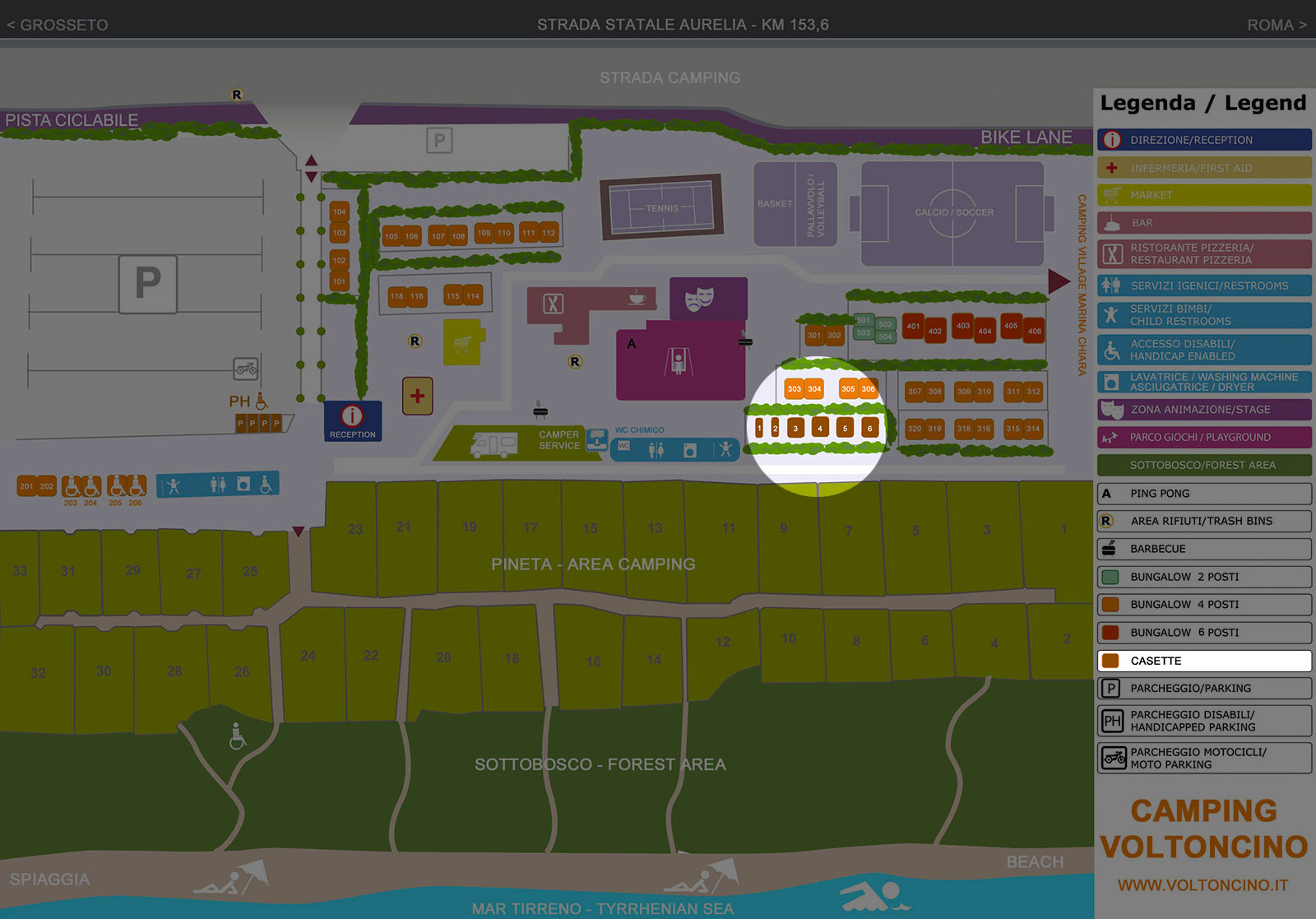This screenshot has height=919, width=1316.
Task: Click the trash bin R near market
Action: [415, 341]
